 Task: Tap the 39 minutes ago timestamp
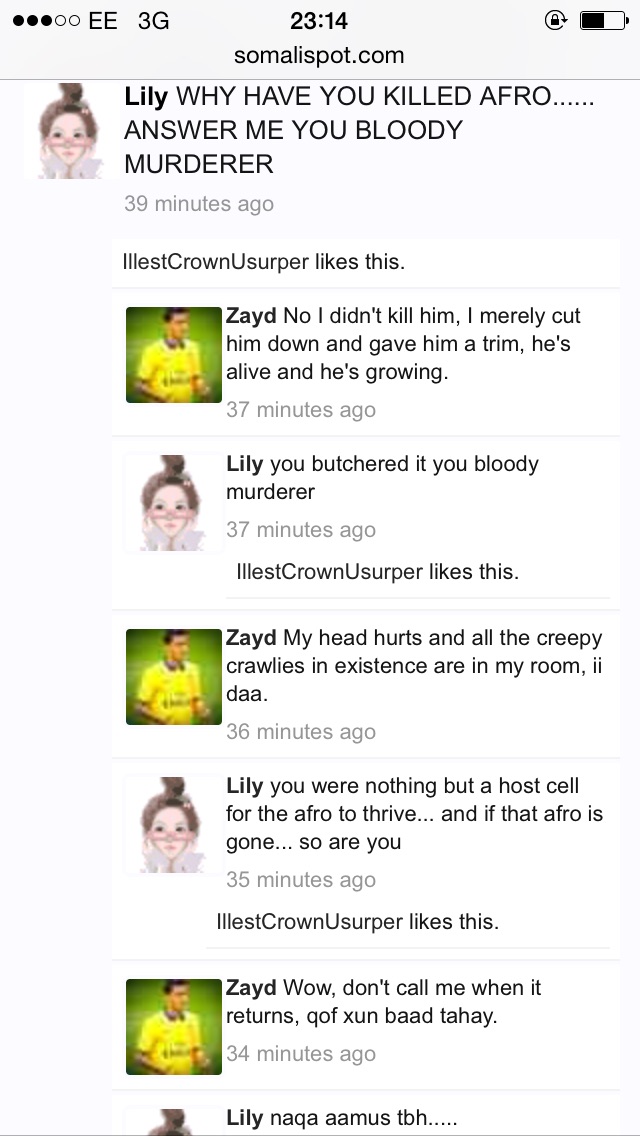pos(199,204)
